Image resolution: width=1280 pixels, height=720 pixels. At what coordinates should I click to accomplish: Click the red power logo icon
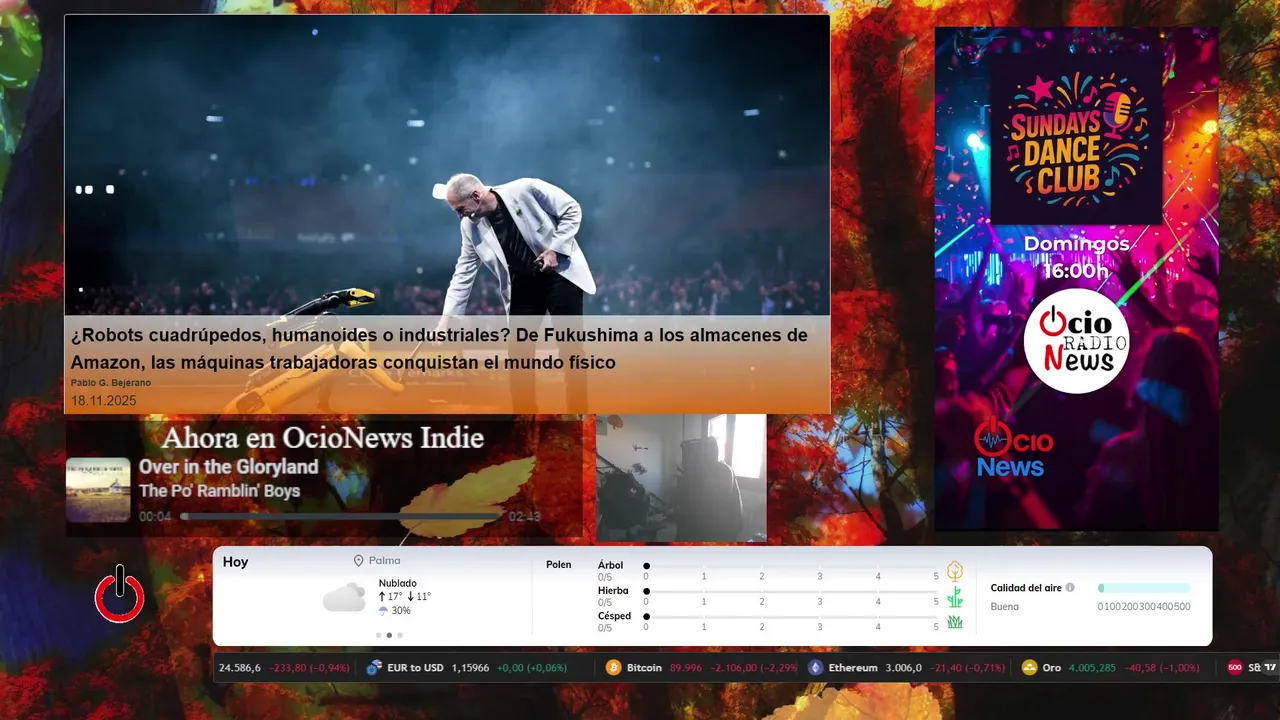tap(120, 594)
